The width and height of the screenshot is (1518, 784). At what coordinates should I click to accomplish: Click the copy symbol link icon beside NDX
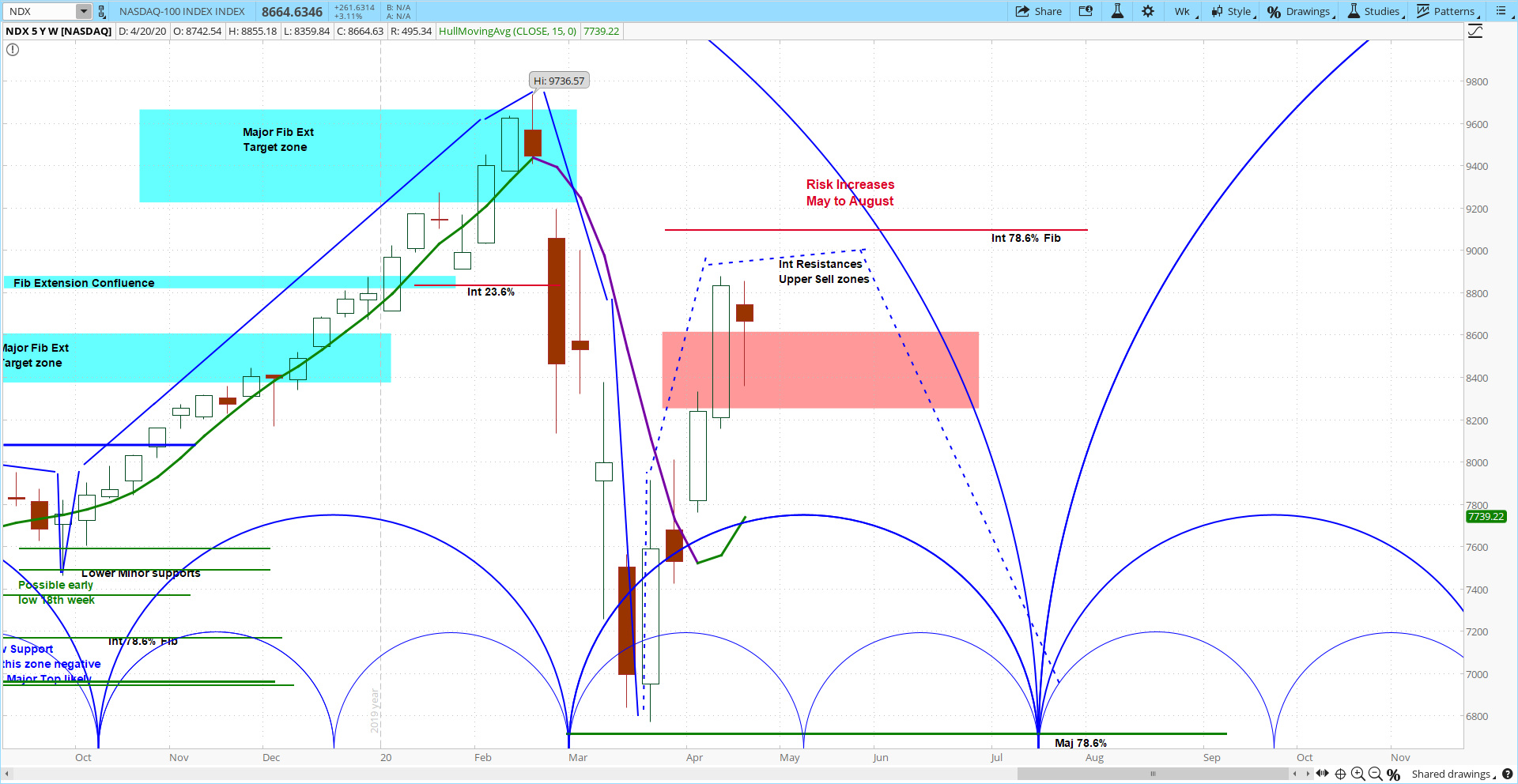coord(101,11)
